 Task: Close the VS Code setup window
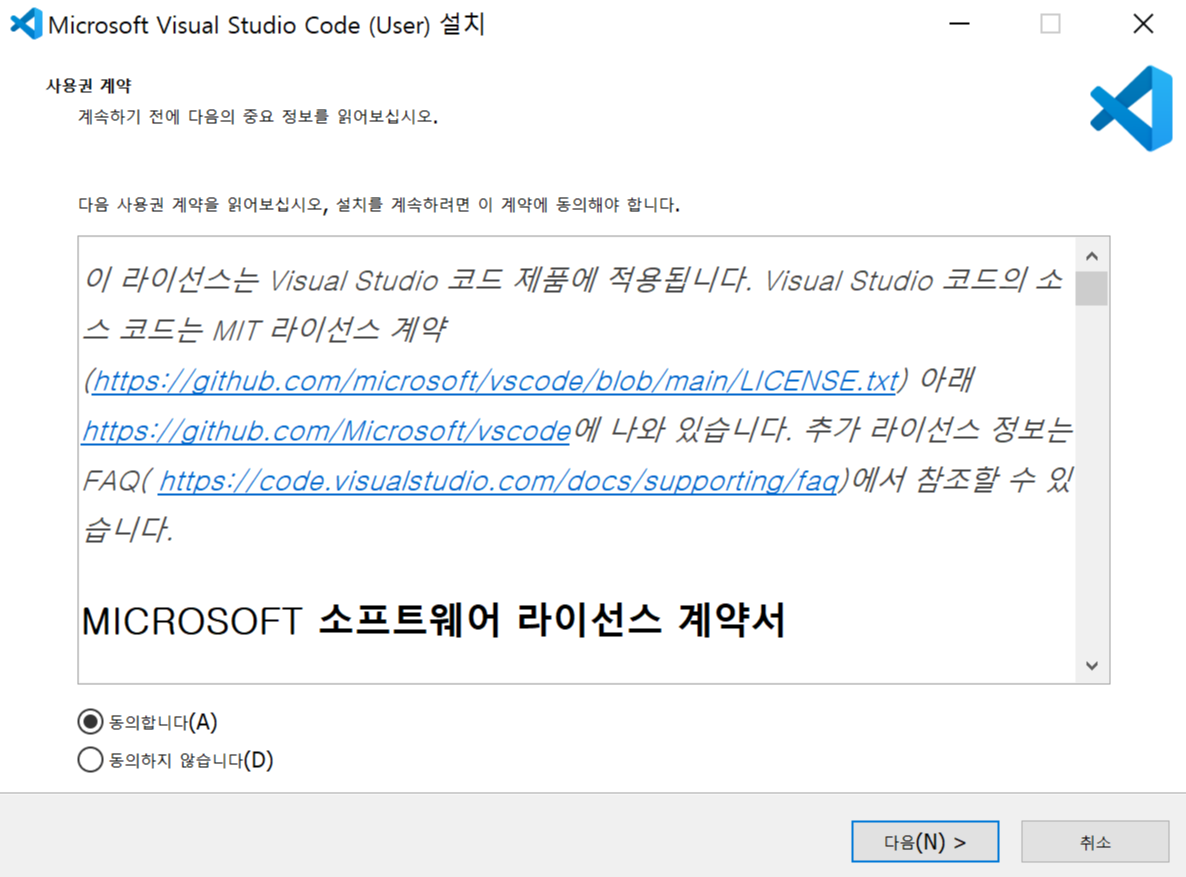point(1143,23)
